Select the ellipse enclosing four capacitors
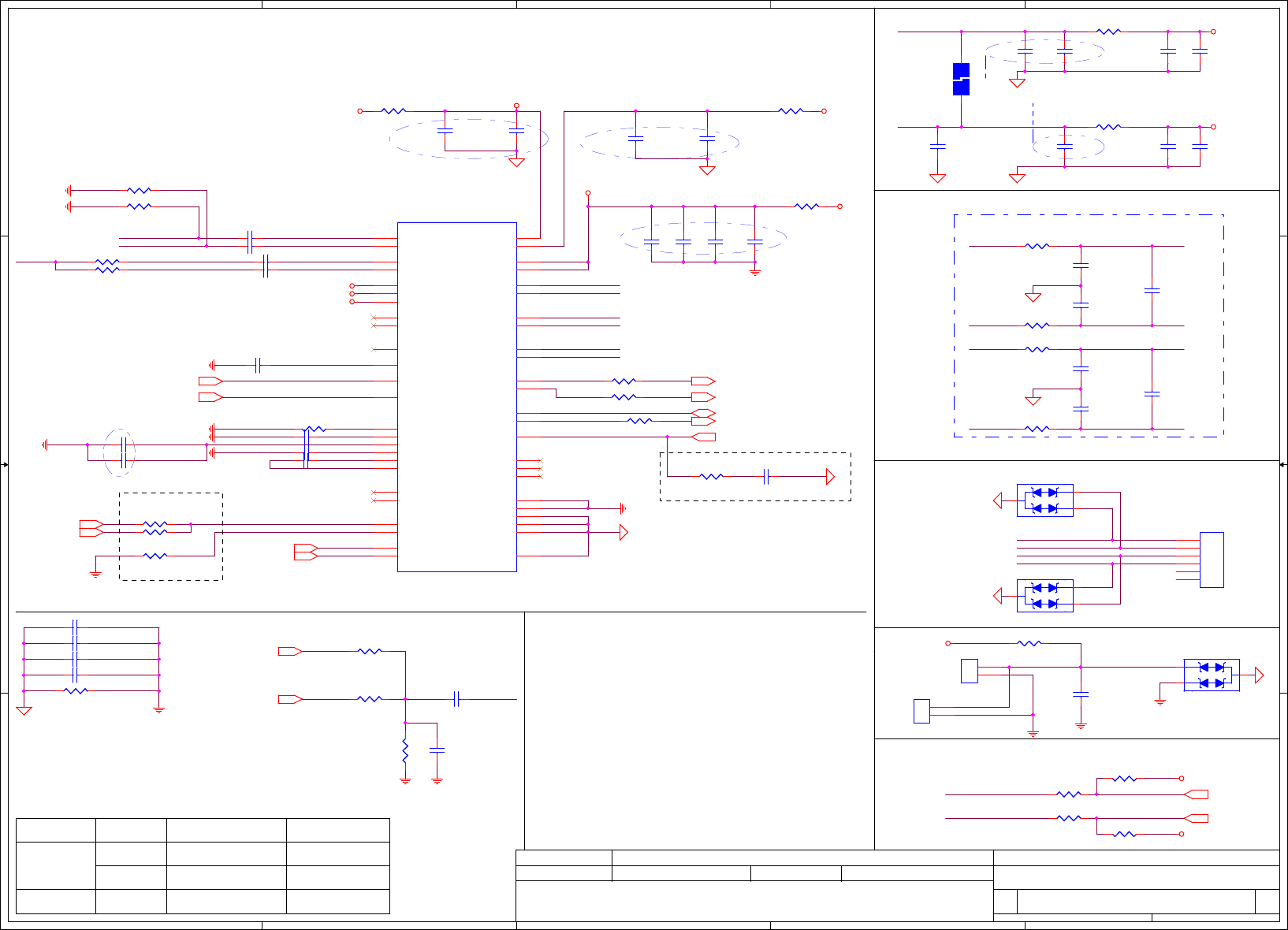The image size is (1288, 930). tap(703, 239)
